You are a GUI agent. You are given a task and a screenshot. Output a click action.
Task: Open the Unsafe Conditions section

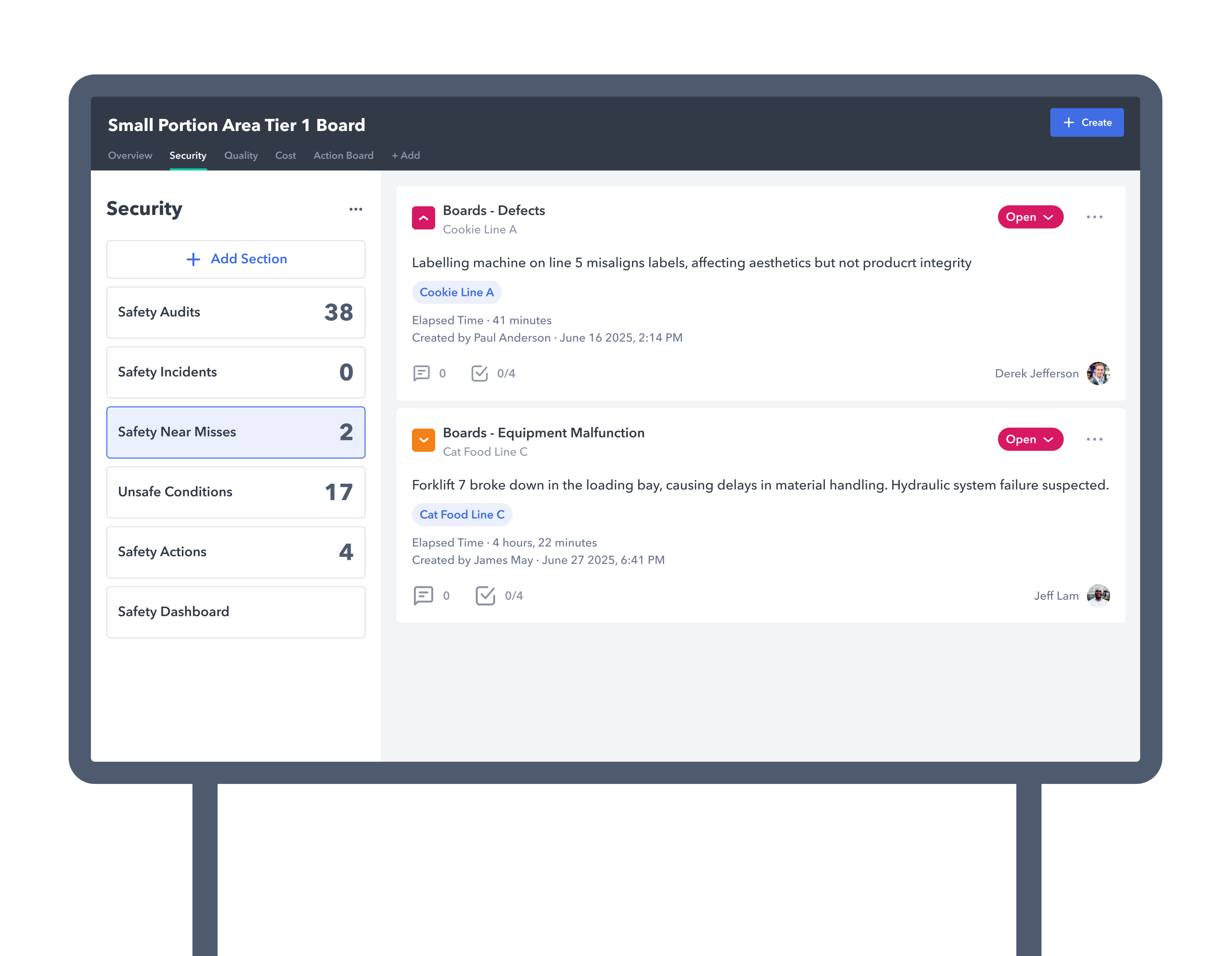[236, 492]
